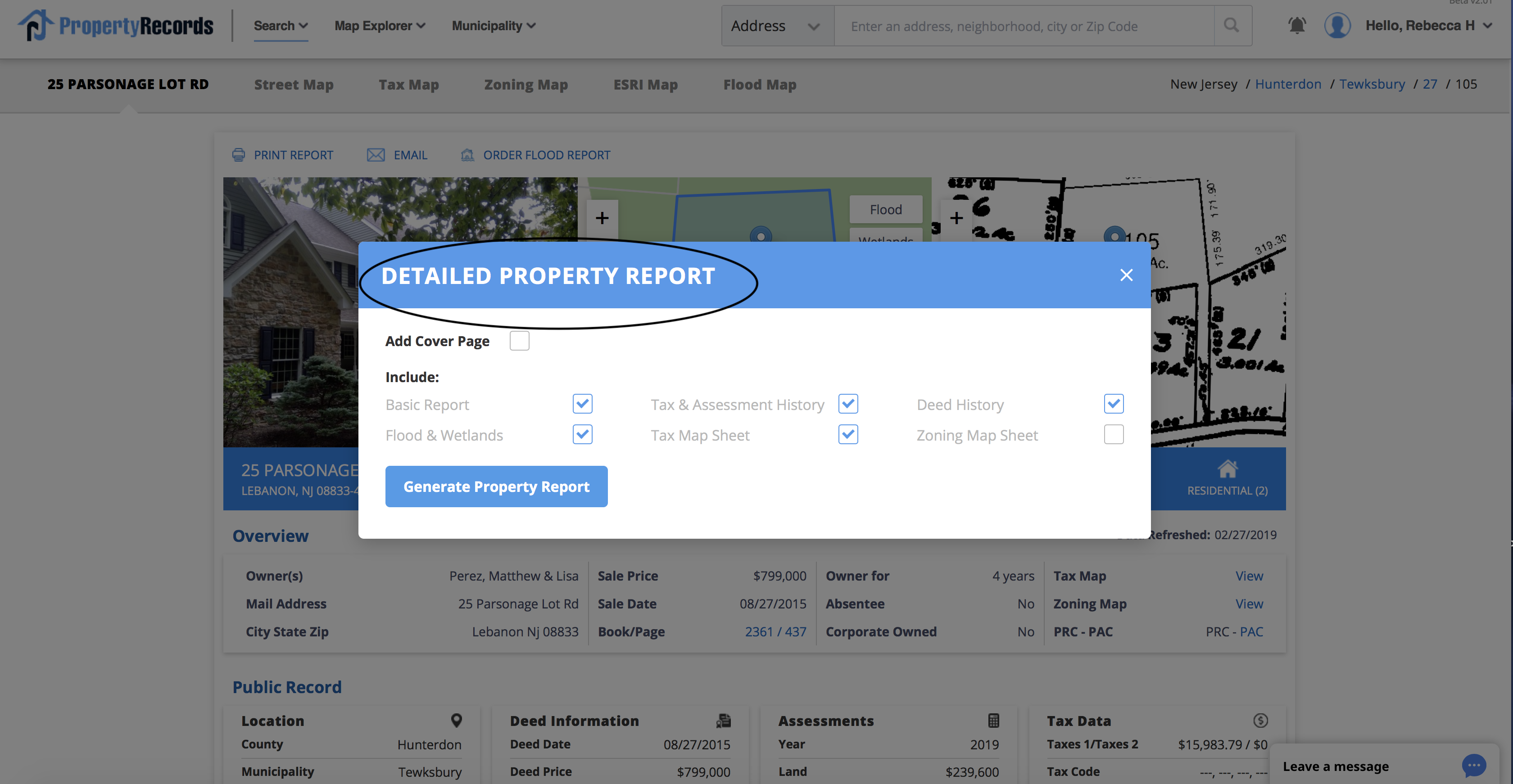This screenshot has height=784, width=1513.
Task: Uncheck the Basic Report checkbox
Action: (x=582, y=404)
